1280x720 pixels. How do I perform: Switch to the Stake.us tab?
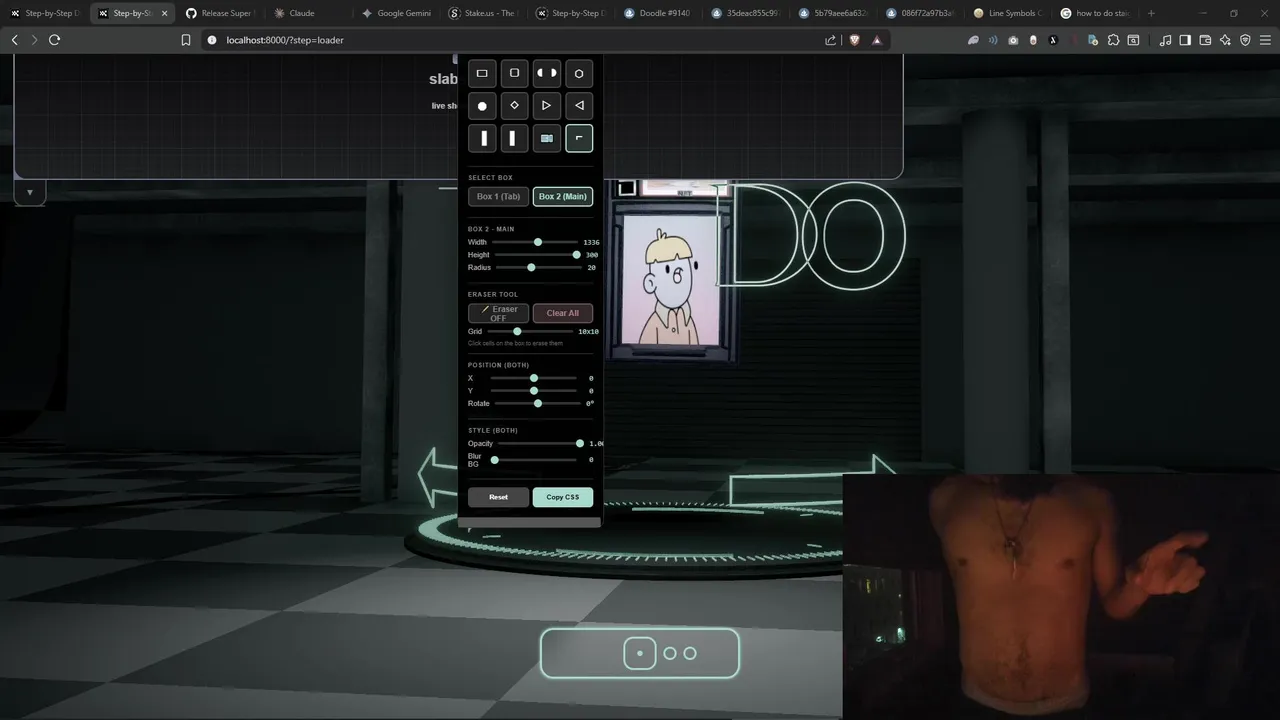[484, 13]
